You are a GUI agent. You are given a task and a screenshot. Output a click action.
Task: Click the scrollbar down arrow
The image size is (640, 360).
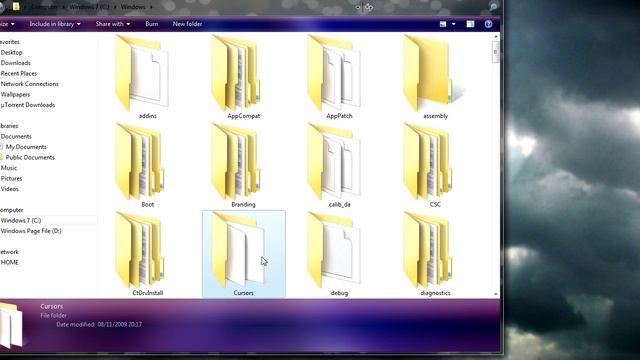pyautogui.click(x=496, y=294)
